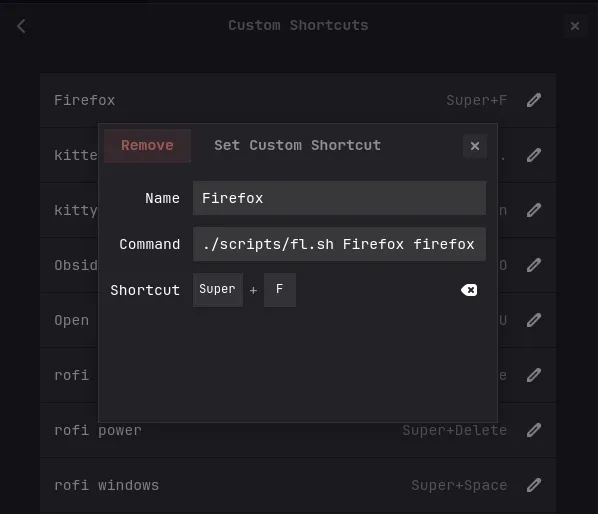Select the Firefox list row label
Screen dimensions: 598x514
85,100
